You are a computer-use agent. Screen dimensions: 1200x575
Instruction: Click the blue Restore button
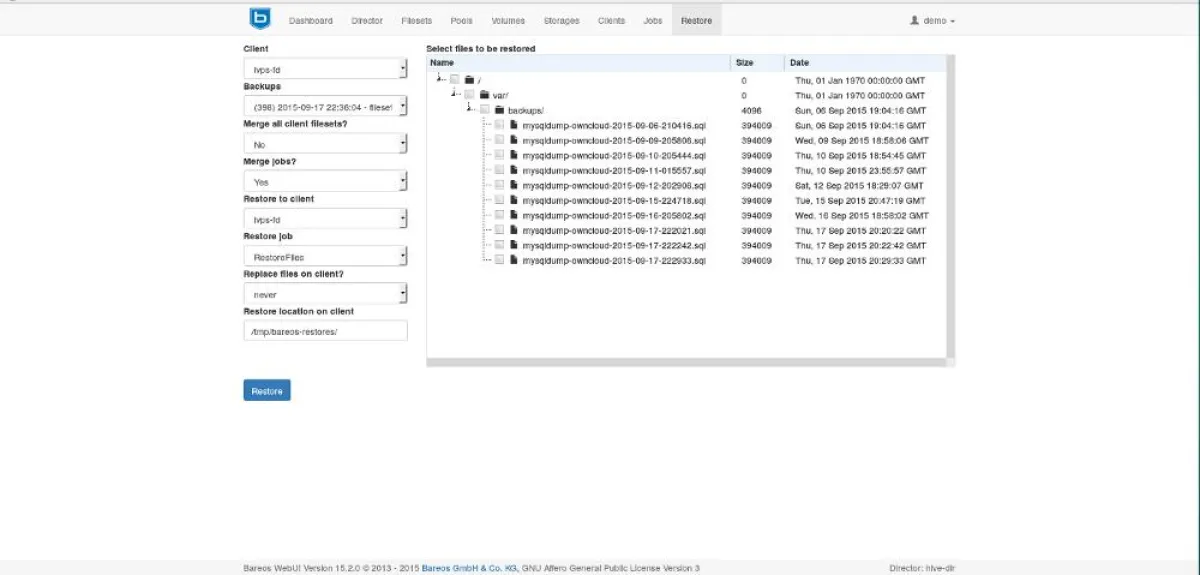pyautogui.click(x=267, y=390)
